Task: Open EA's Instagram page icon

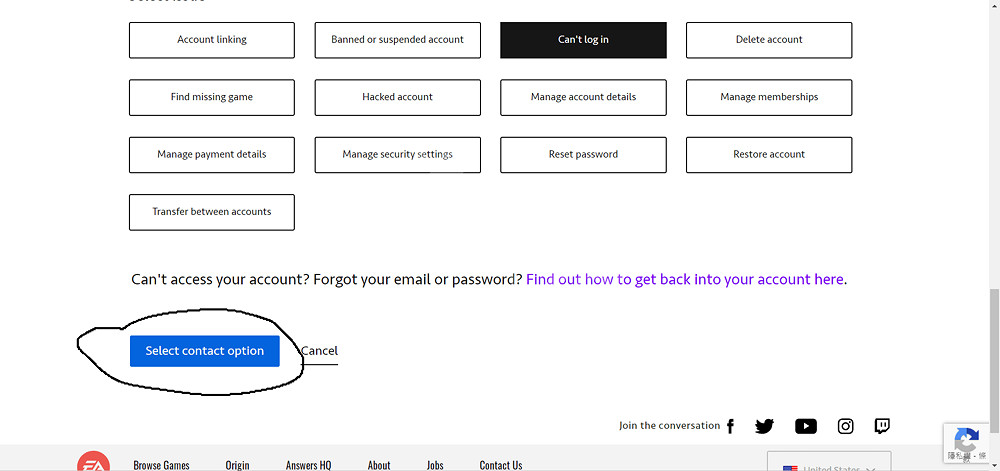Action: click(x=846, y=426)
